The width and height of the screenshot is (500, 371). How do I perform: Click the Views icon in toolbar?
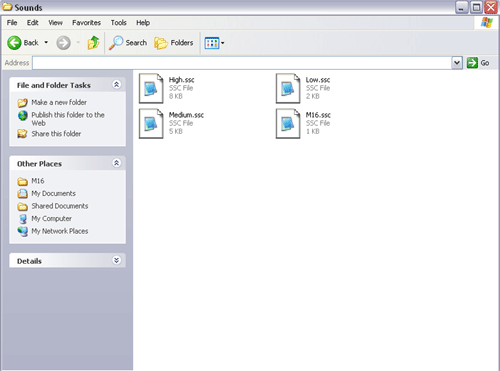pos(212,43)
